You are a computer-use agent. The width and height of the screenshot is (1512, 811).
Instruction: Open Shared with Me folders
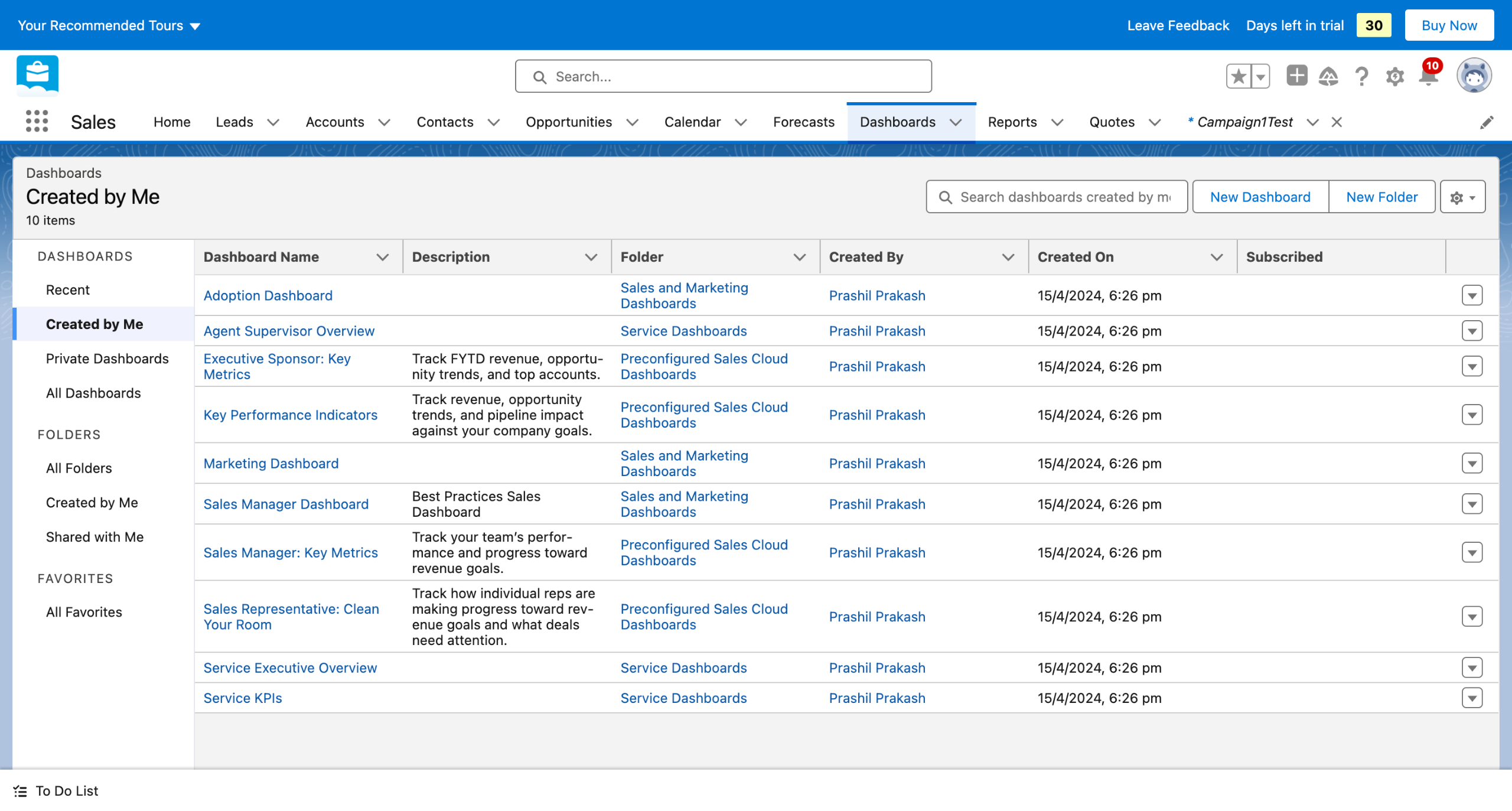[94, 537]
